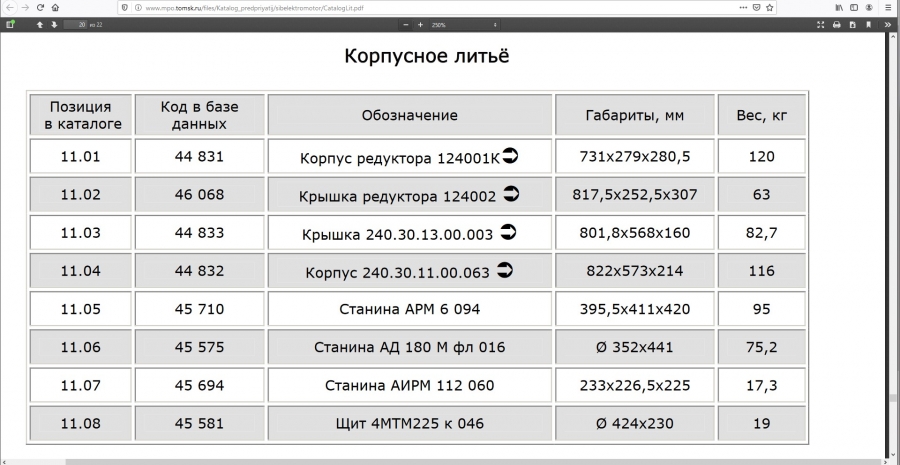Download the PDF file
This screenshot has height=465, width=900.
[852, 24]
